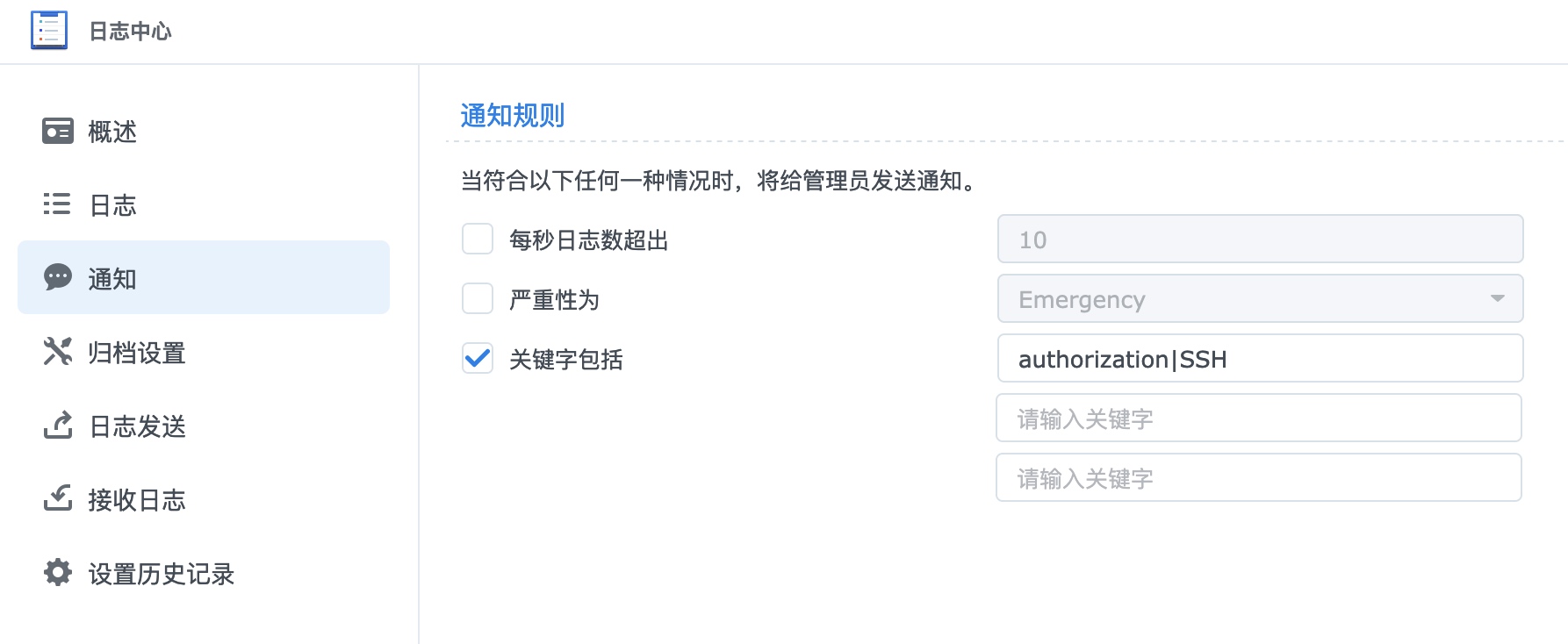Expand the Emergency severity dropdown arrow
The height and width of the screenshot is (644, 1568).
pos(1498,299)
